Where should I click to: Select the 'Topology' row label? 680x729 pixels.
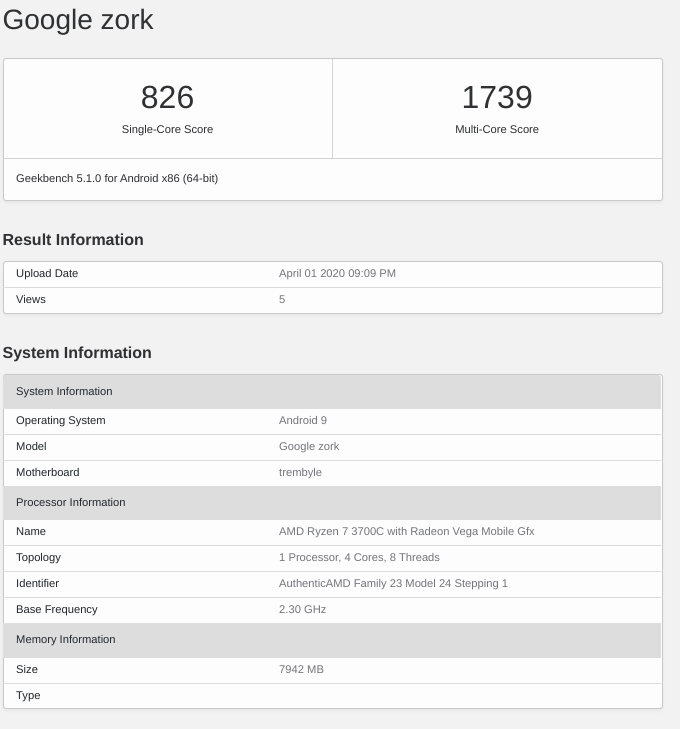click(x=38, y=557)
